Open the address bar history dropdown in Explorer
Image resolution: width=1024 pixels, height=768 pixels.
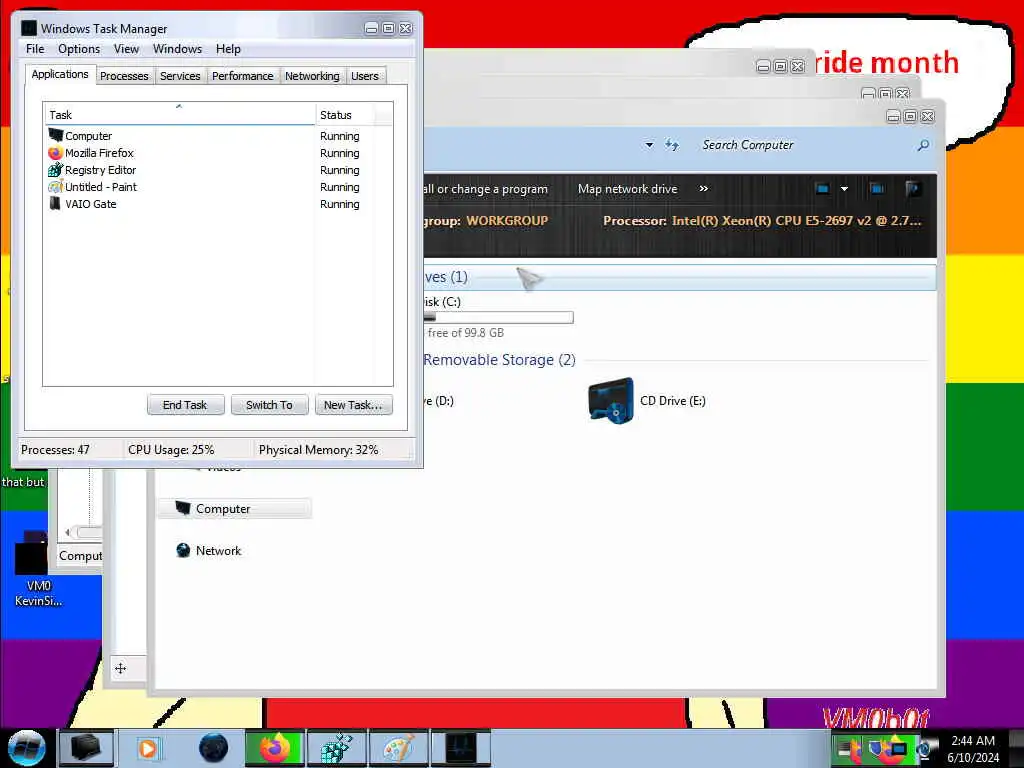(649, 145)
